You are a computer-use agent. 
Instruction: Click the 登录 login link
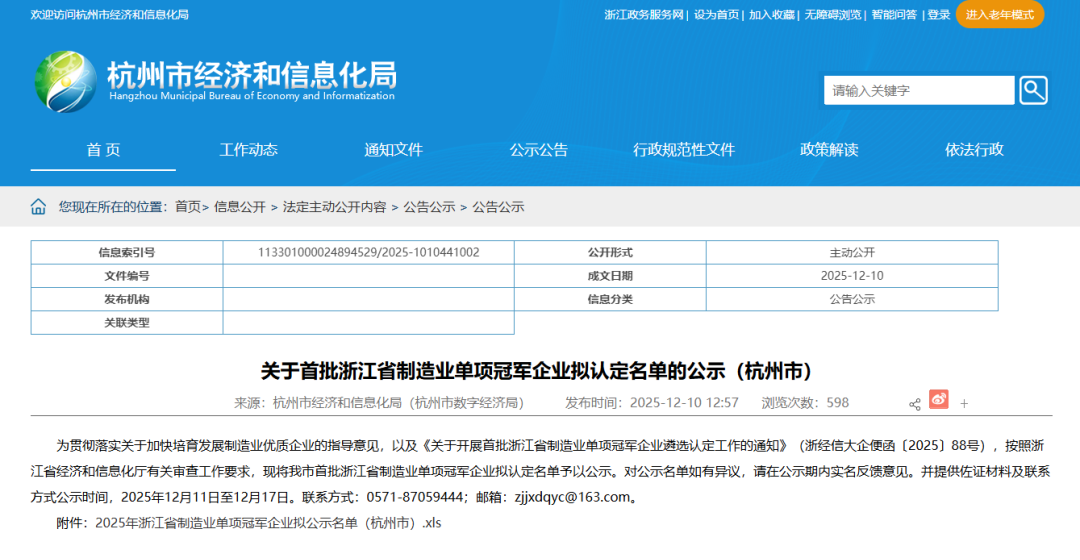point(938,15)
